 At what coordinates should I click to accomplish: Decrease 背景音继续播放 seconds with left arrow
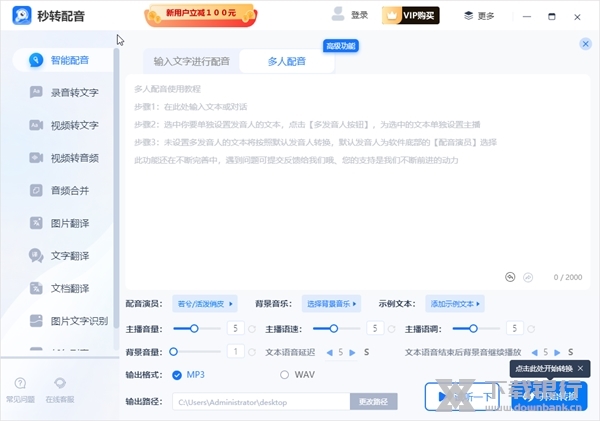[x=535, y=352]
